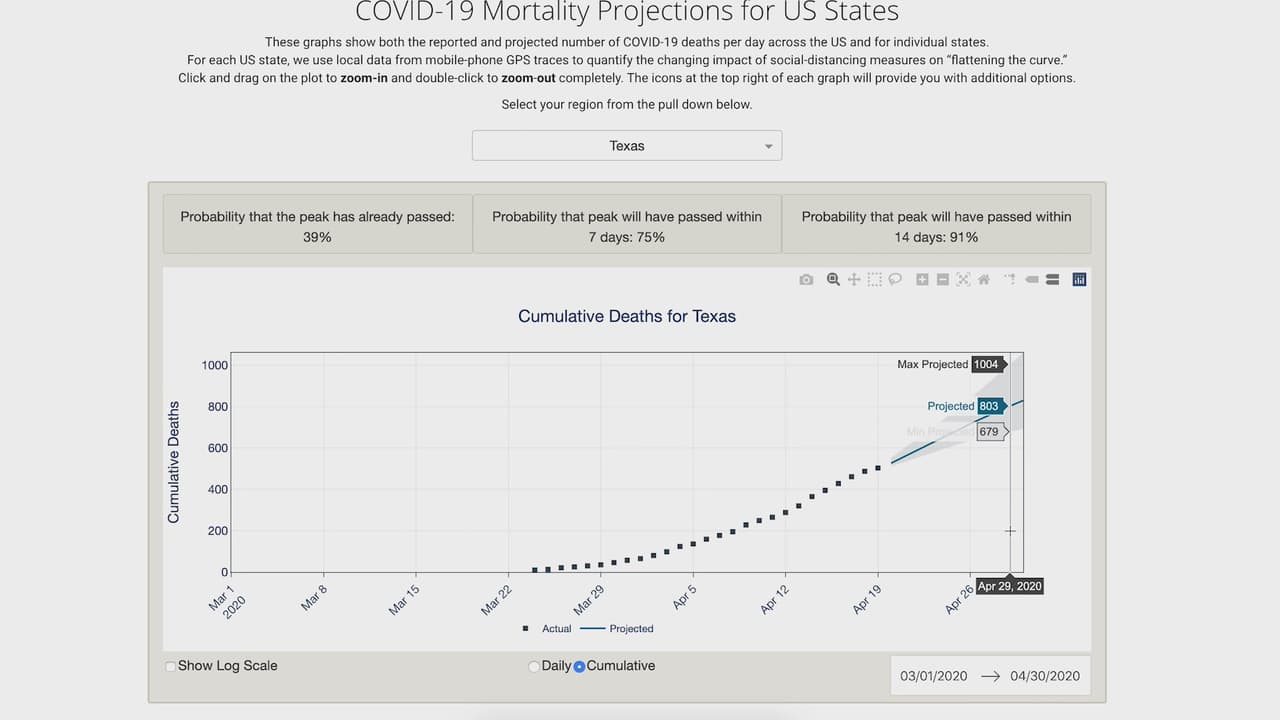Screen dimensions: 1280x720
Task: Open the Texas region dropdown
Action: click(x=627, y=146)
